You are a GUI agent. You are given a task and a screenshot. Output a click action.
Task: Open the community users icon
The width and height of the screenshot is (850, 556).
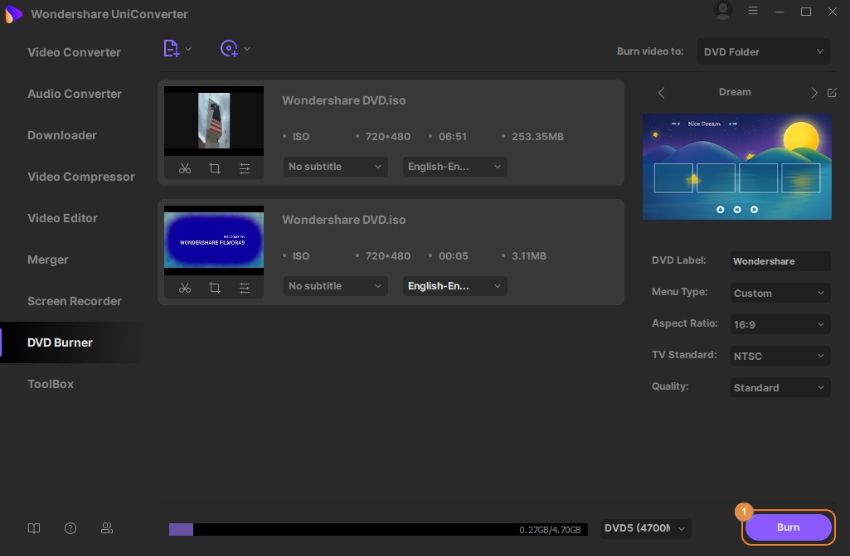click(107, 528)
